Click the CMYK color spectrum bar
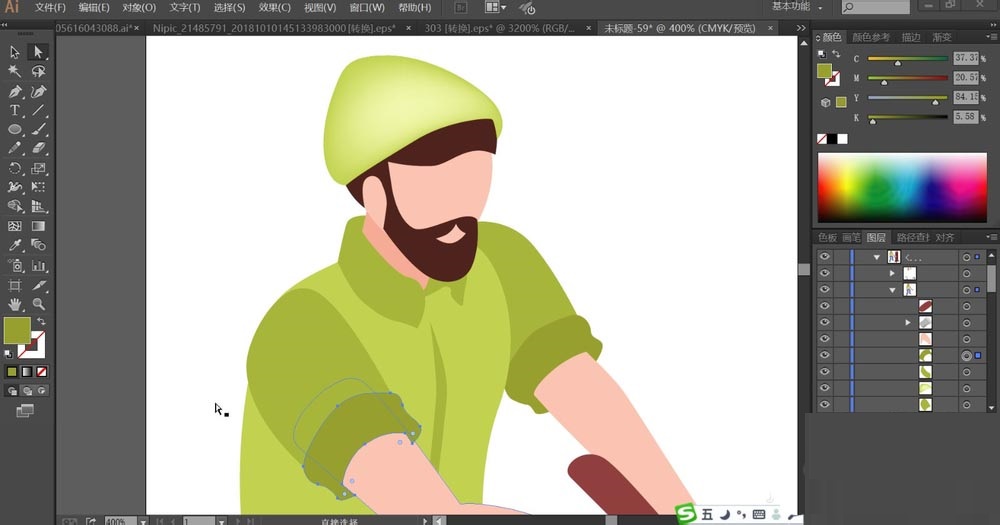The width and height of the screenshot is (1000, 525). [902, 188]
